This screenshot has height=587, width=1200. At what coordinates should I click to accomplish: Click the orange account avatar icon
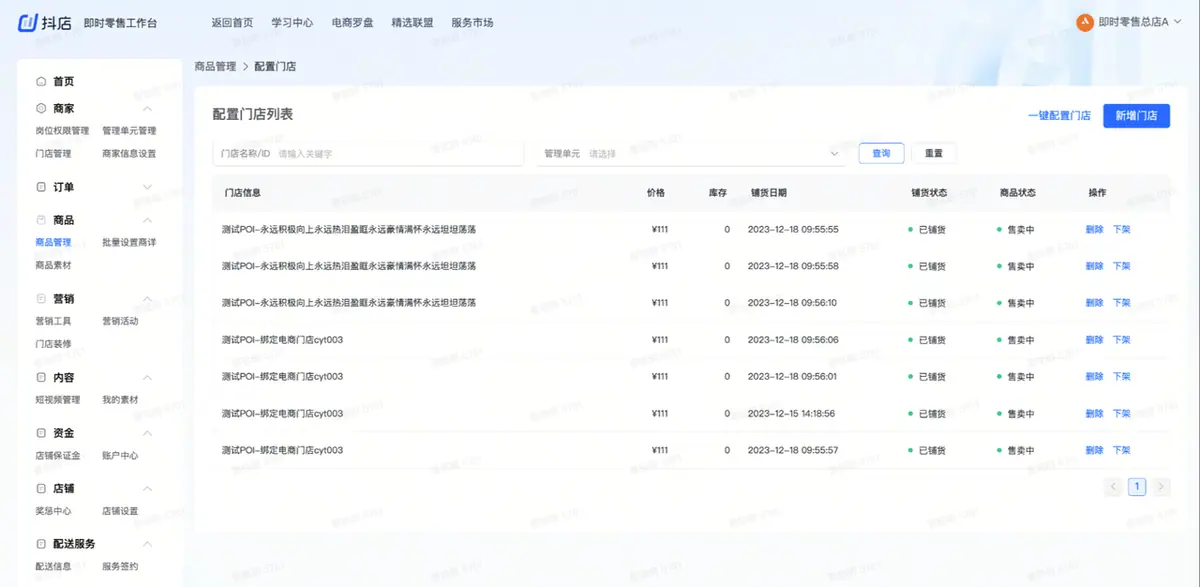pyautogui.click(x=1084, y=22)
